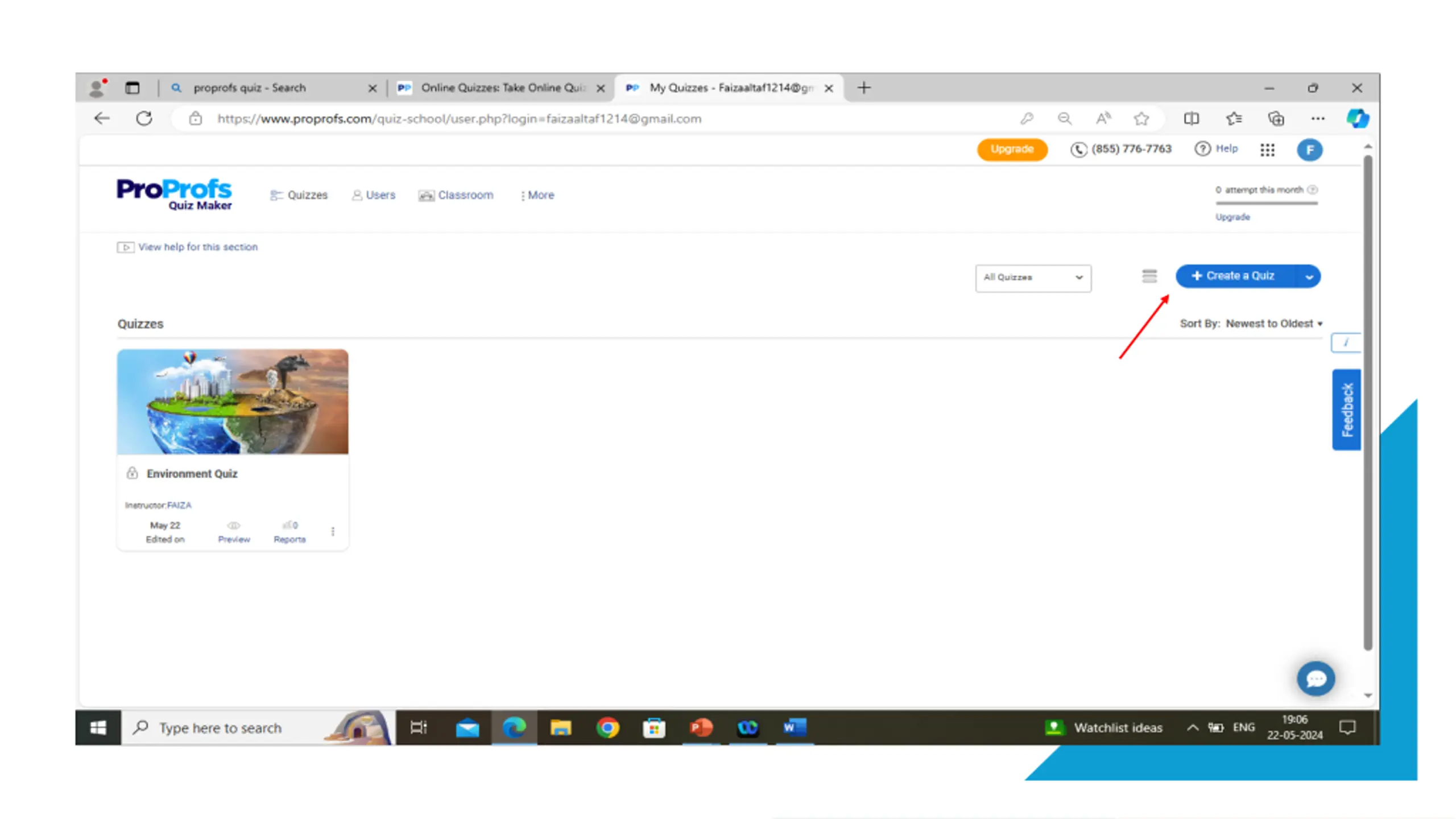1456x819 pixels.
Task: Click browser refresh icon
Action: pyautogui.click(x=144, y=118)
